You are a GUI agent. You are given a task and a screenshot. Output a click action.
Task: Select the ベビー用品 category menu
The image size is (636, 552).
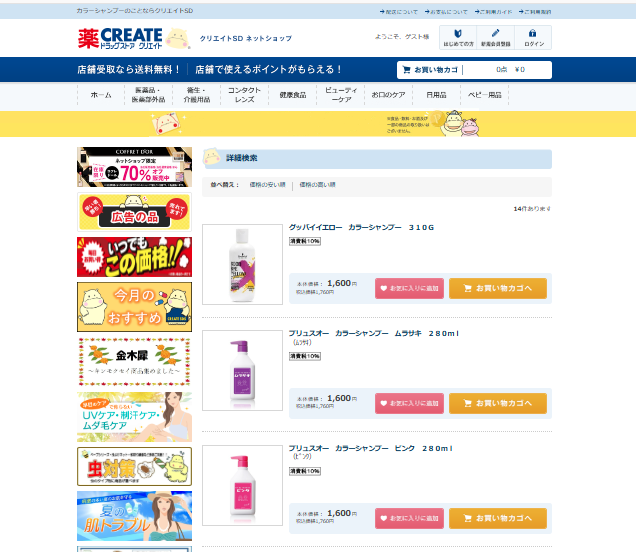[484, 95]
